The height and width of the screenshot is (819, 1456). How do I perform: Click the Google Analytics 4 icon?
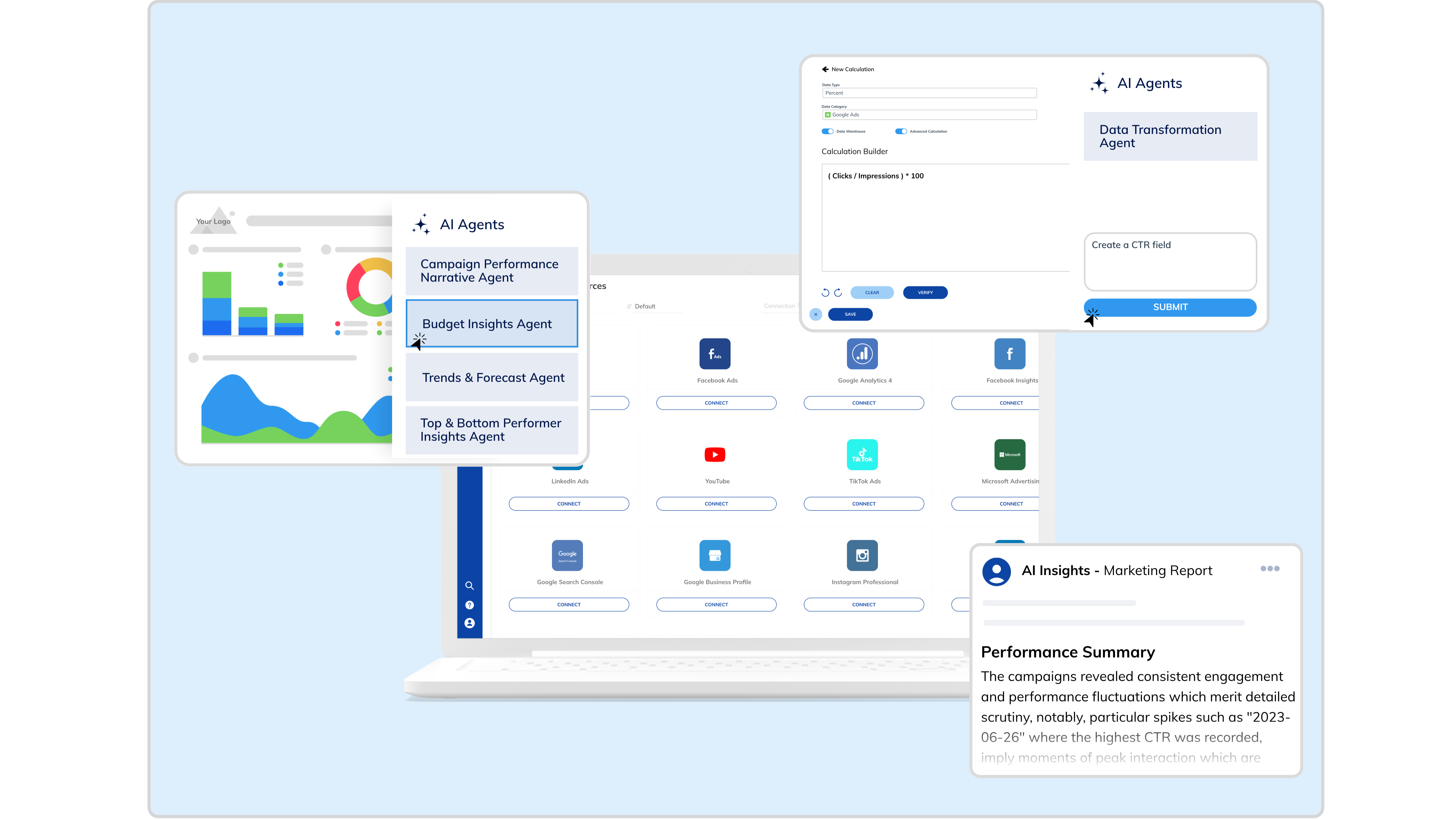[x=862, y=354]
